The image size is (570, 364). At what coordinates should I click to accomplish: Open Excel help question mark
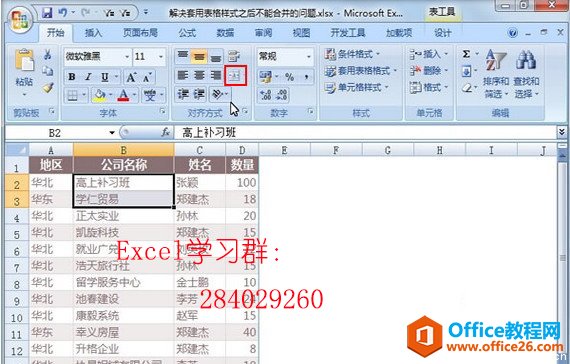(x=513, y=33)
